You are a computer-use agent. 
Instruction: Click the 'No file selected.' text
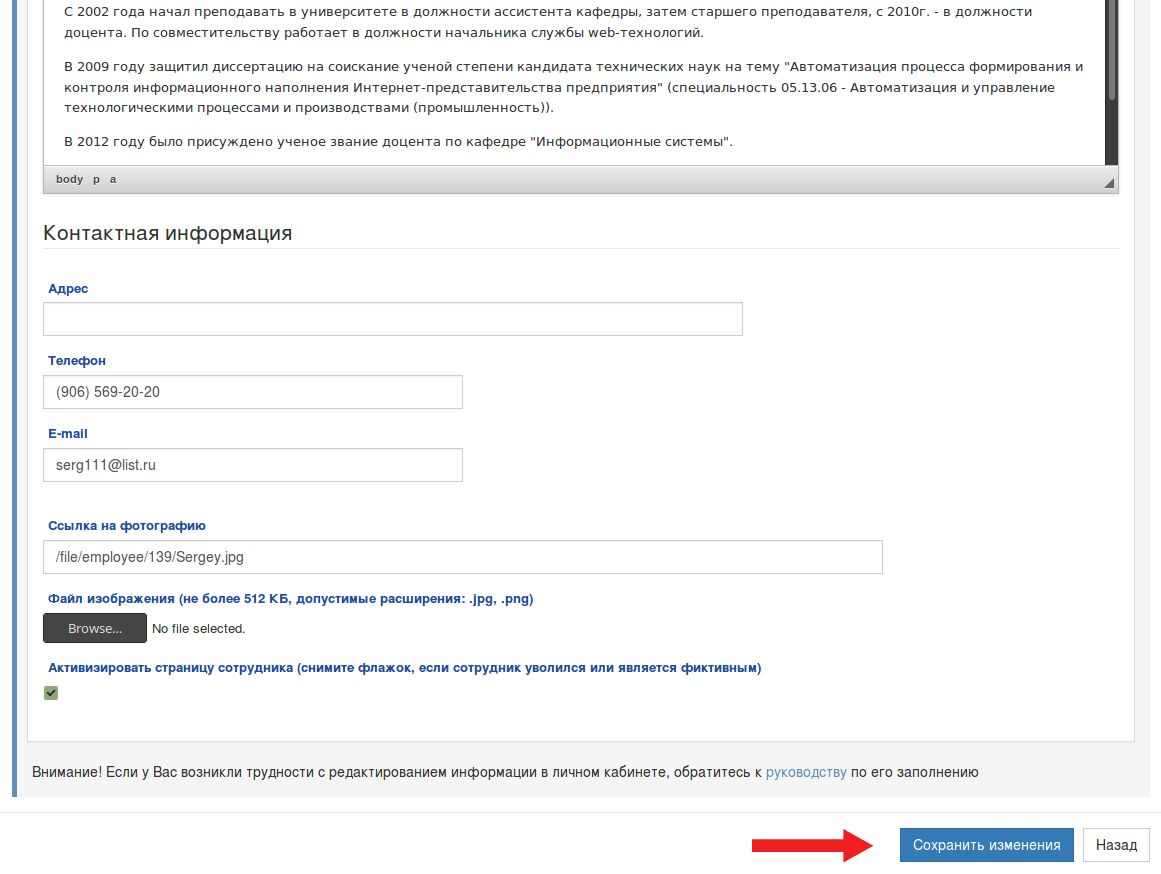(x=198, y=629)
